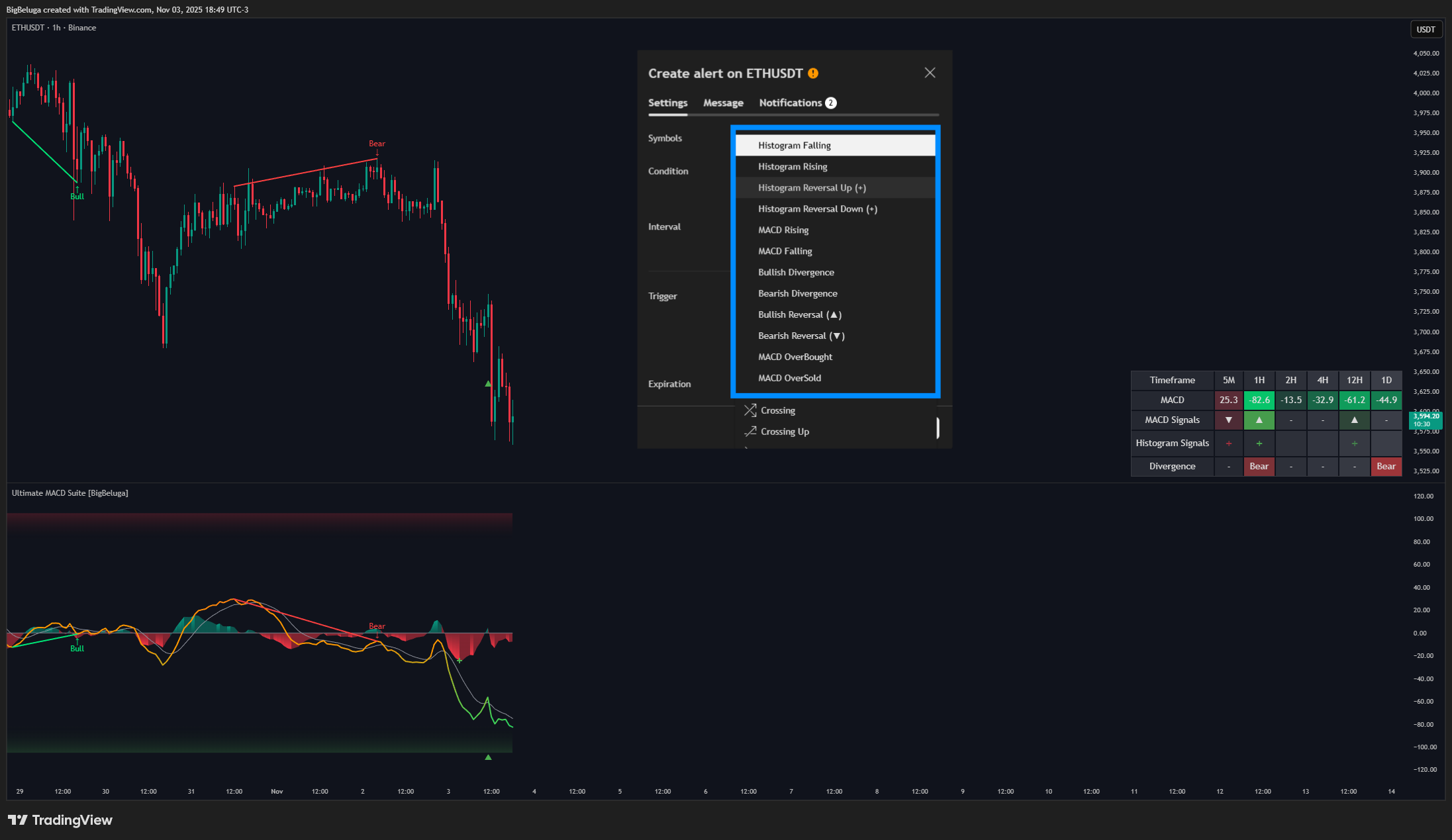This screenshot has height=840, width=1452.
Task: Click the MACD value -61.2 in 12H column
Action: 1355,400
